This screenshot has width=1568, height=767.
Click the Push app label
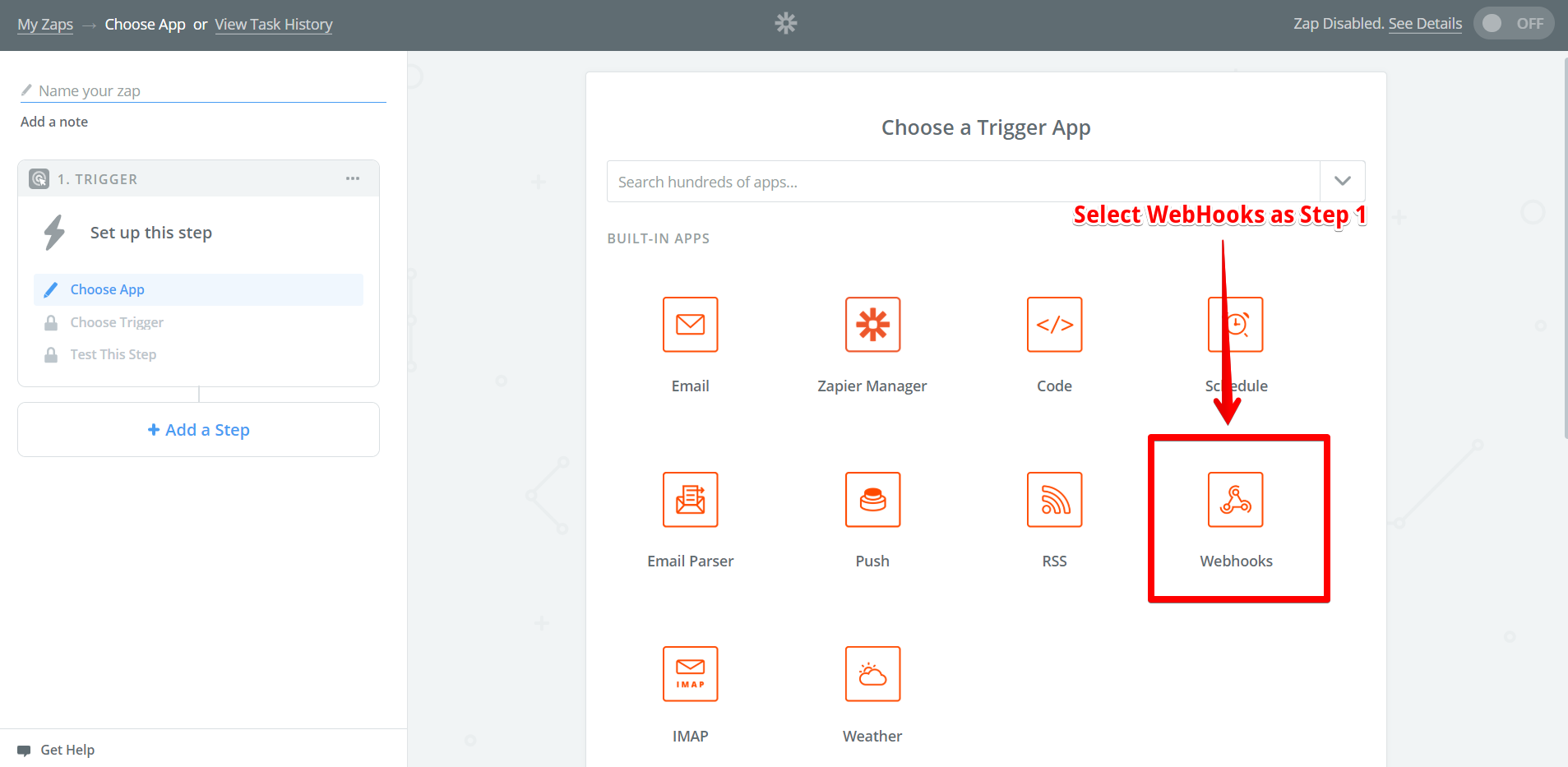pos(872,561)
